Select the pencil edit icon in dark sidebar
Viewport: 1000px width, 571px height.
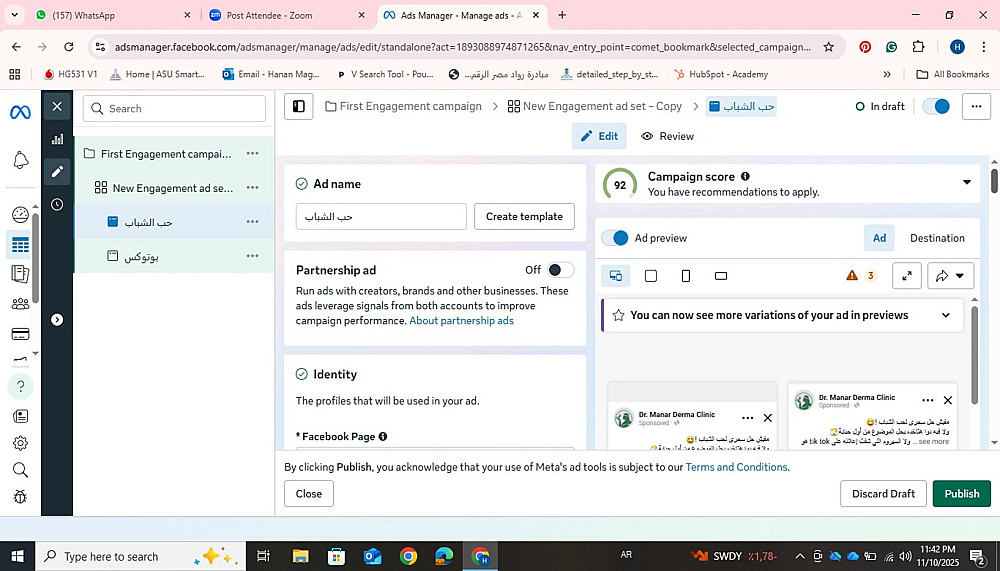point(57,171)
